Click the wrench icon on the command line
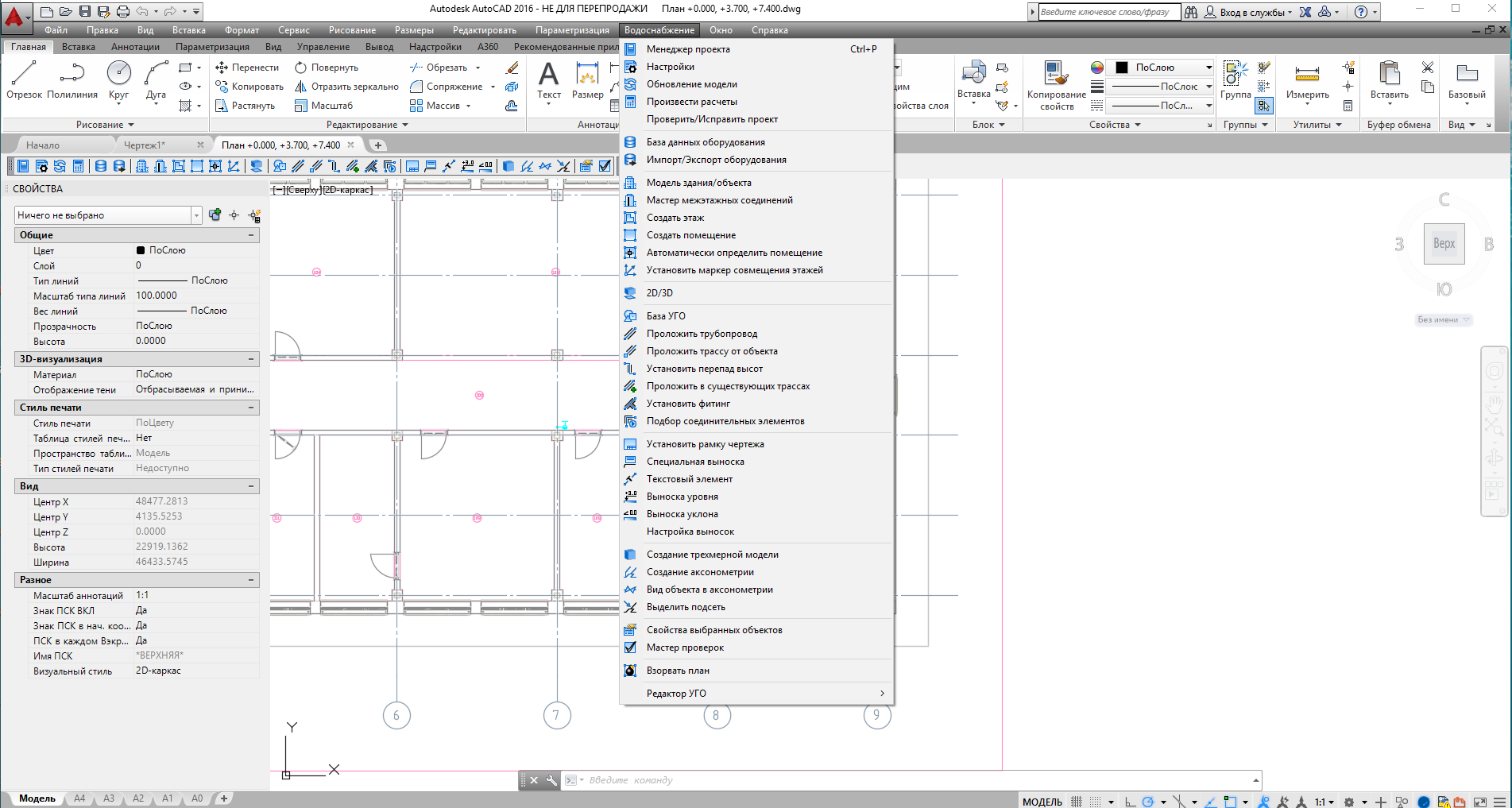The image size is (1512, 808). 551,780
